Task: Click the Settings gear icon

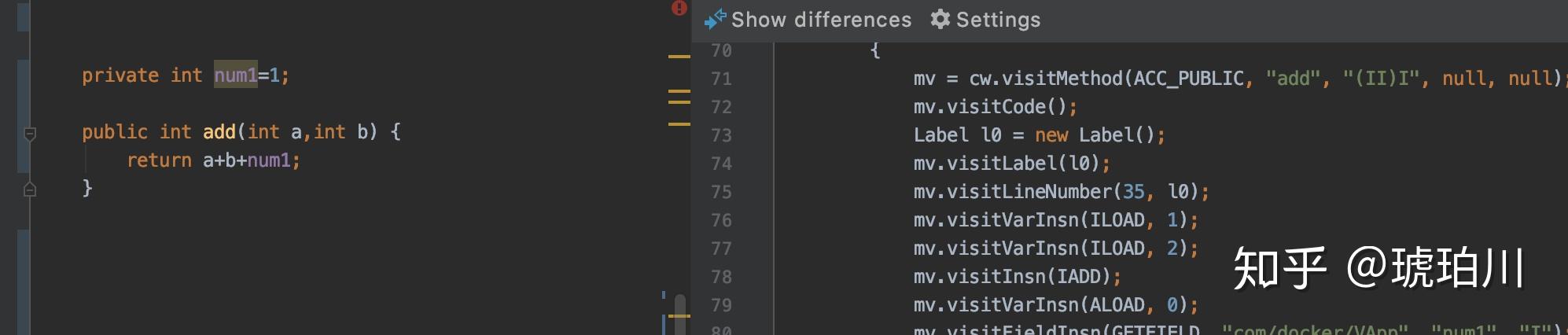Action: coord(940,19)
